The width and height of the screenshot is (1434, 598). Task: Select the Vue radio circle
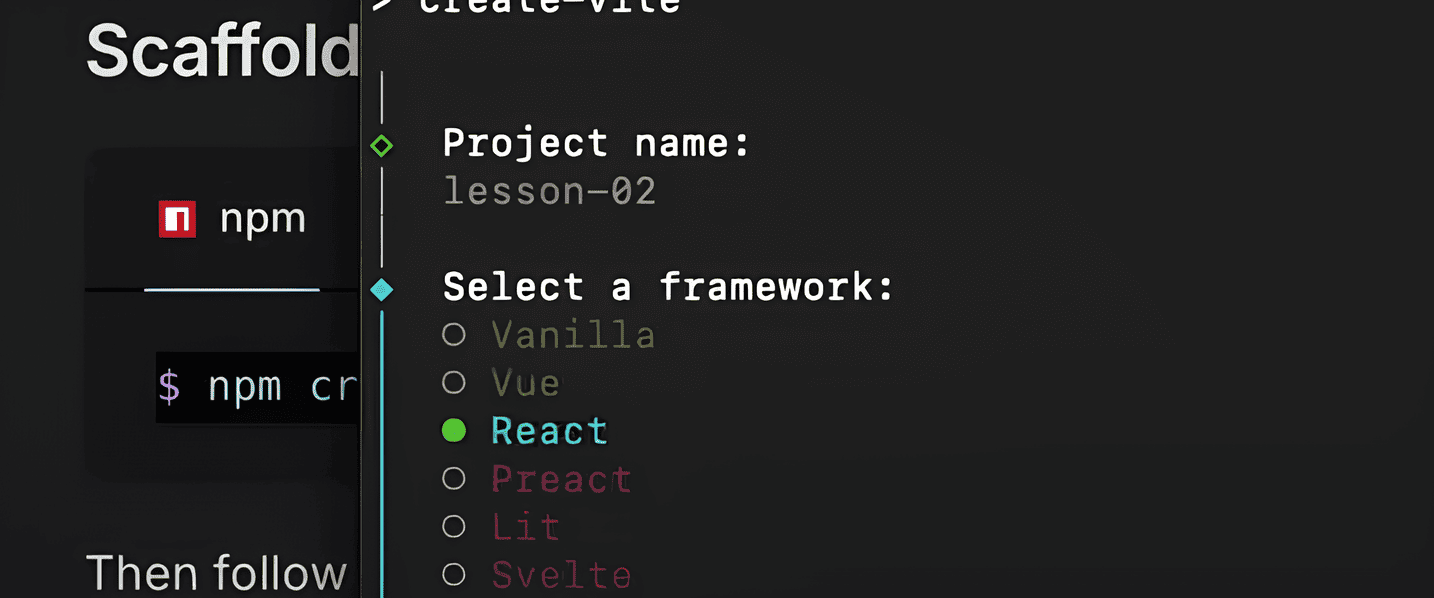(454, 382)
